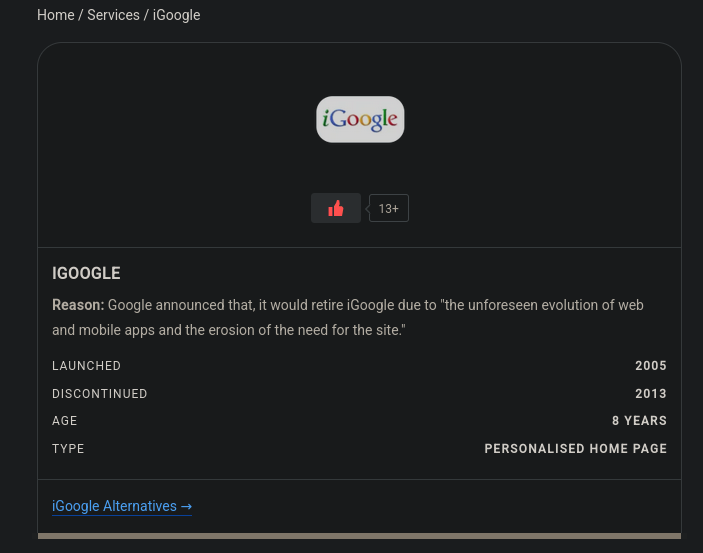Click the iGoogle logo image
703x553 pixels.
(360, 119)
